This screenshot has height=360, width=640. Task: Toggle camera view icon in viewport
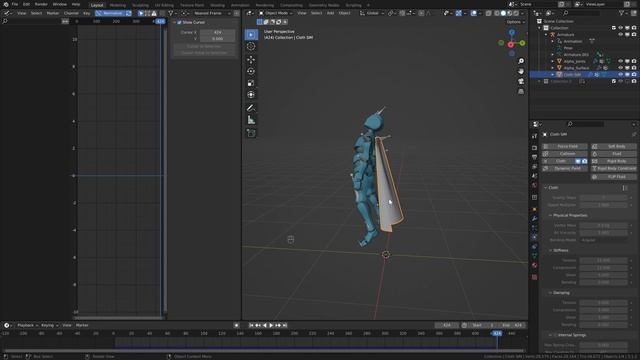pyautogui.click(x=521, y=82)
